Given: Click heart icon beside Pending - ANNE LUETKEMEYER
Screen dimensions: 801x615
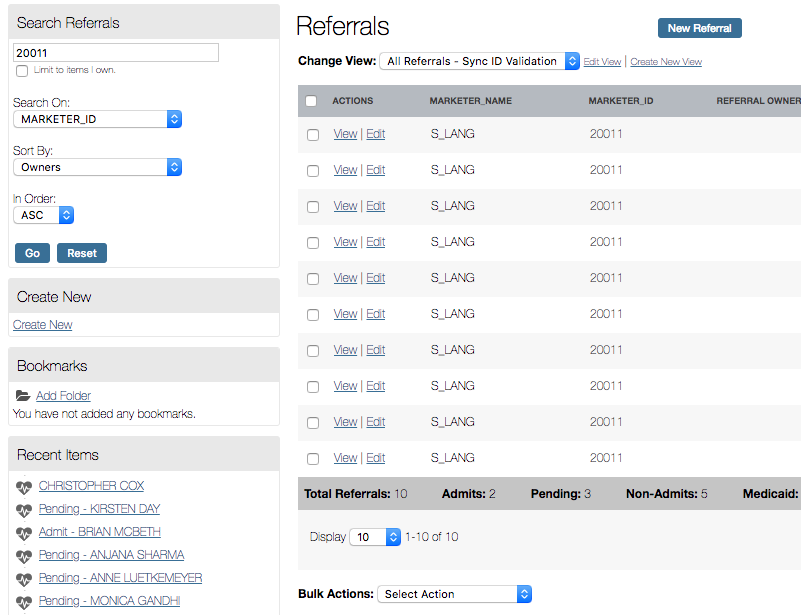Looking at the screenshot, I should click(x=23, y=579).
